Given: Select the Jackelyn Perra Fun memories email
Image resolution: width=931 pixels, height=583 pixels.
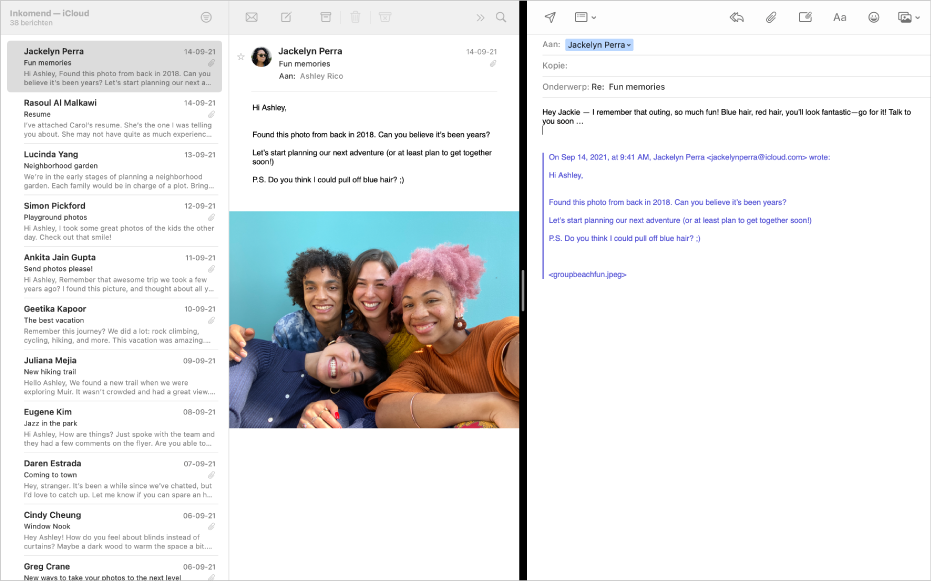Looking at the screenshot, I should pos(115,66).
